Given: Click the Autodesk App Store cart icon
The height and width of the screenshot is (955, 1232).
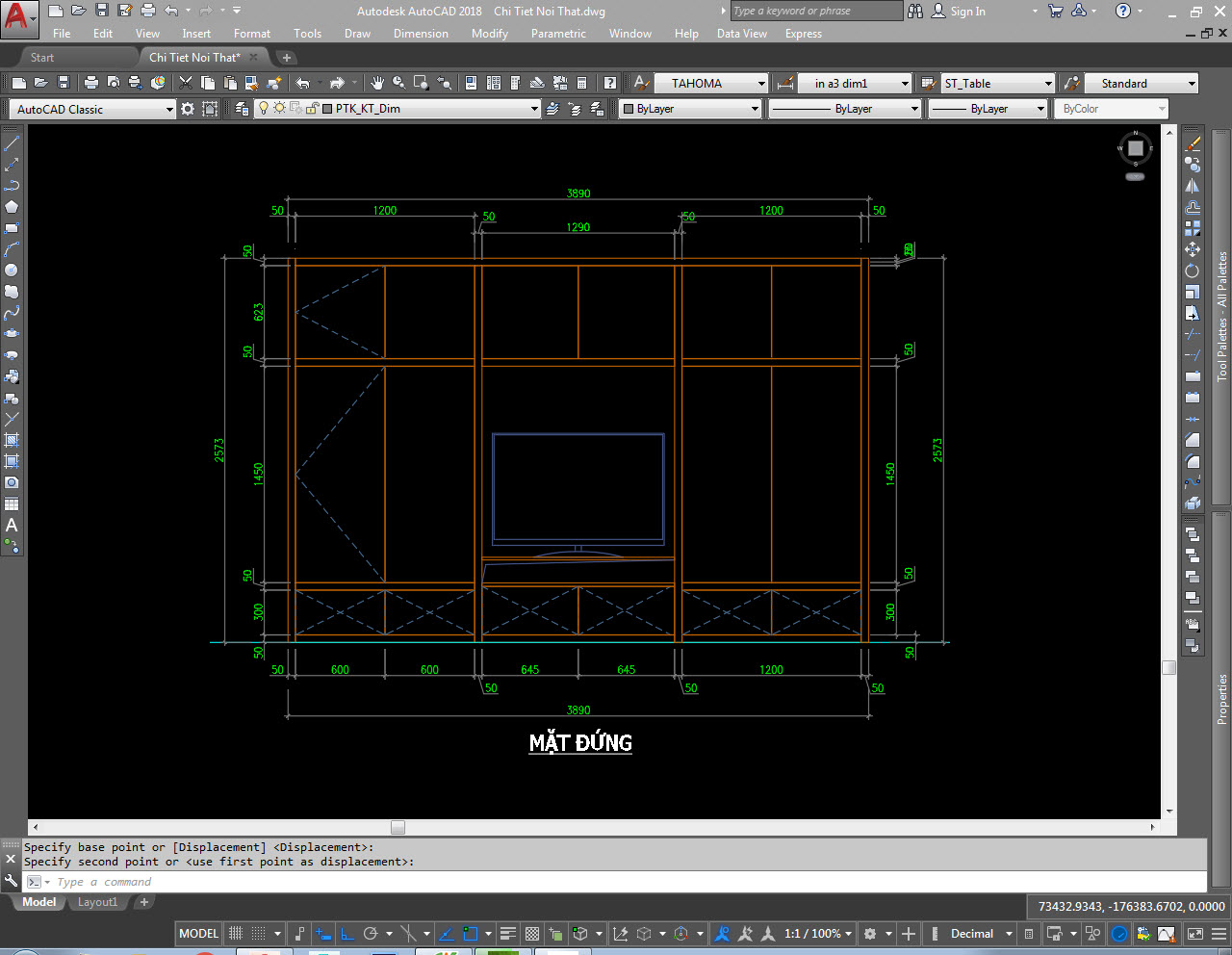Looking at the screenshot, I should [x=1056, y=11].
